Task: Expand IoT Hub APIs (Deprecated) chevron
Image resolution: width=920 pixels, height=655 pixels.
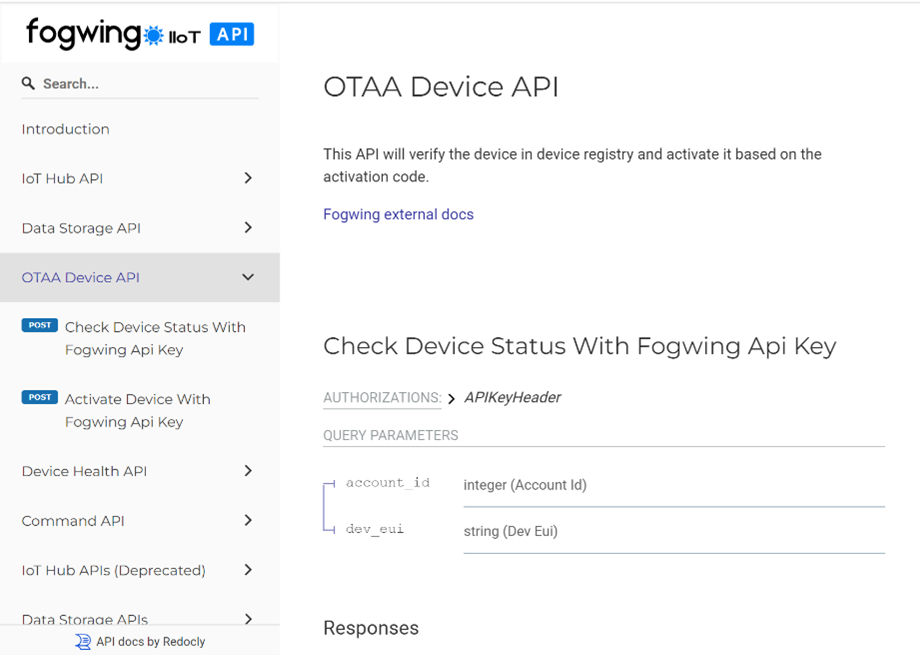Action: coord(248,569)
